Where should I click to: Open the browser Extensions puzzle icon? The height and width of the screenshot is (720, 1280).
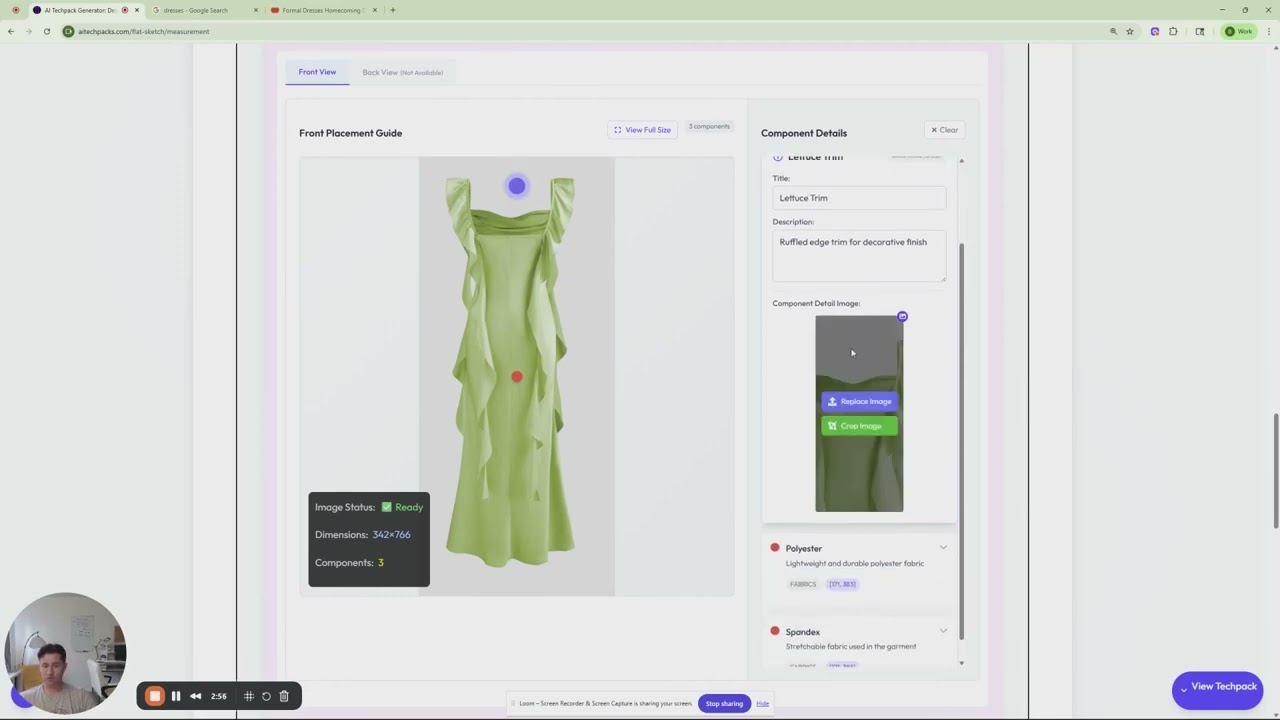1173,31
